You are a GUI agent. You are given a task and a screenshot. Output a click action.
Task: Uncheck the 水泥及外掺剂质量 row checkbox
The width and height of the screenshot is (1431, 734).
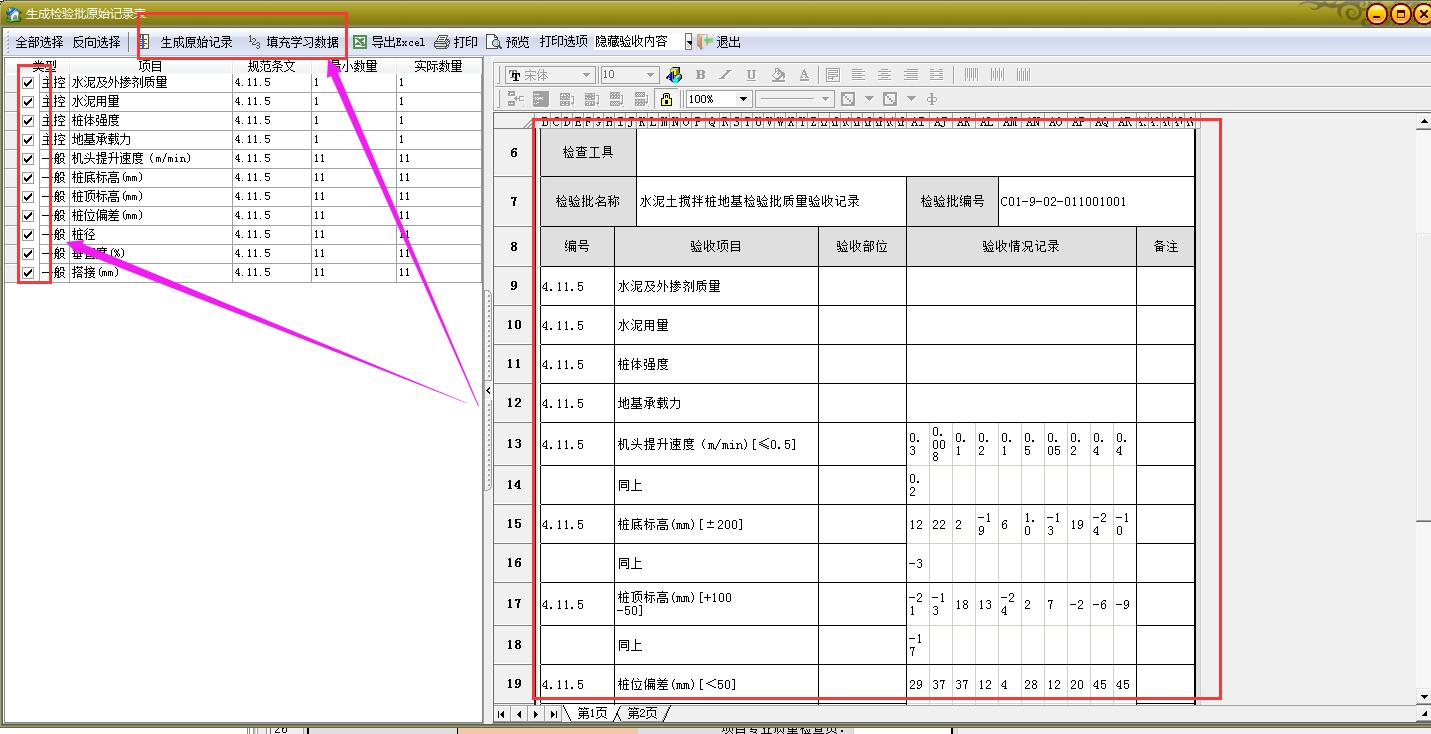pyautogui.click(x=28, y=83)
